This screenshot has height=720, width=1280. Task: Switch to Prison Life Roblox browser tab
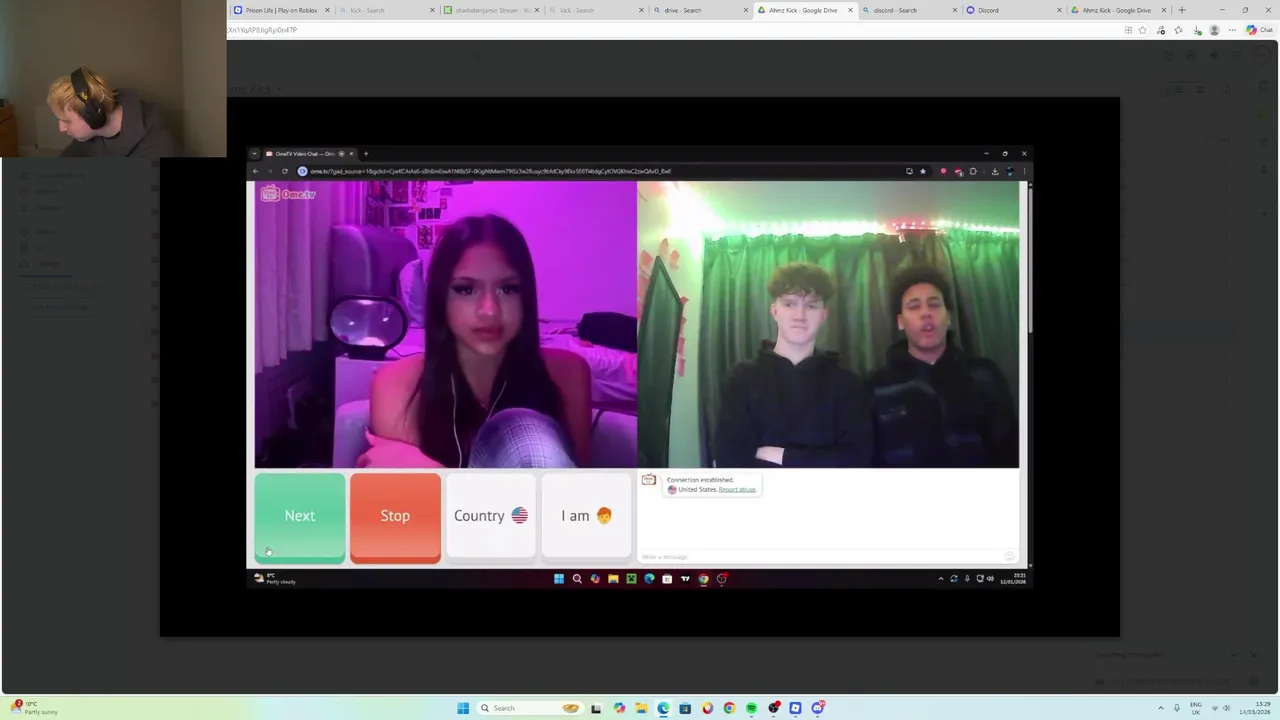(280, 10)
